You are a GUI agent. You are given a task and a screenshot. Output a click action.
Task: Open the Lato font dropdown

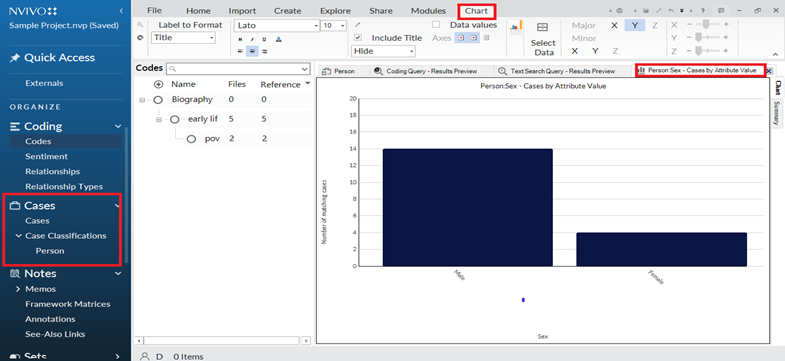317,26
